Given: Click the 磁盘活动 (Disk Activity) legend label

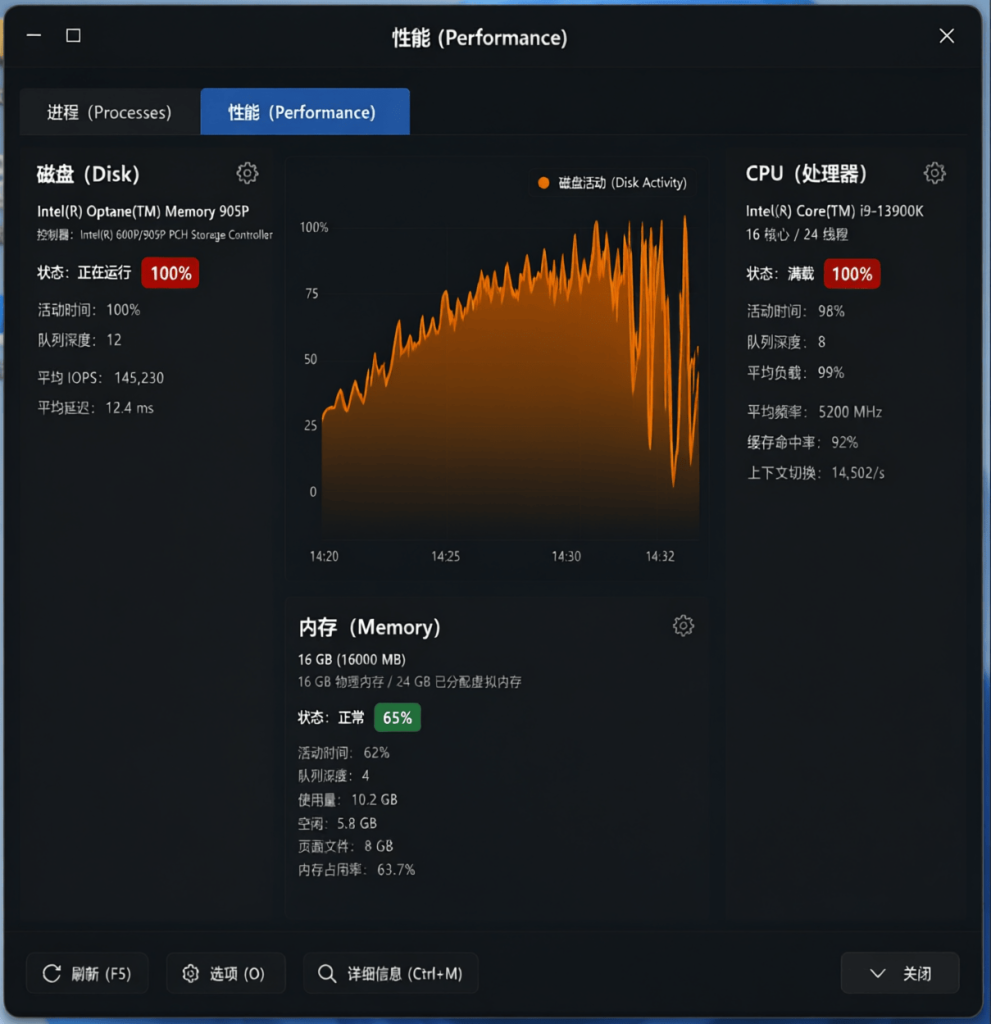Looking at the screenshot, I should pos(623,183).
